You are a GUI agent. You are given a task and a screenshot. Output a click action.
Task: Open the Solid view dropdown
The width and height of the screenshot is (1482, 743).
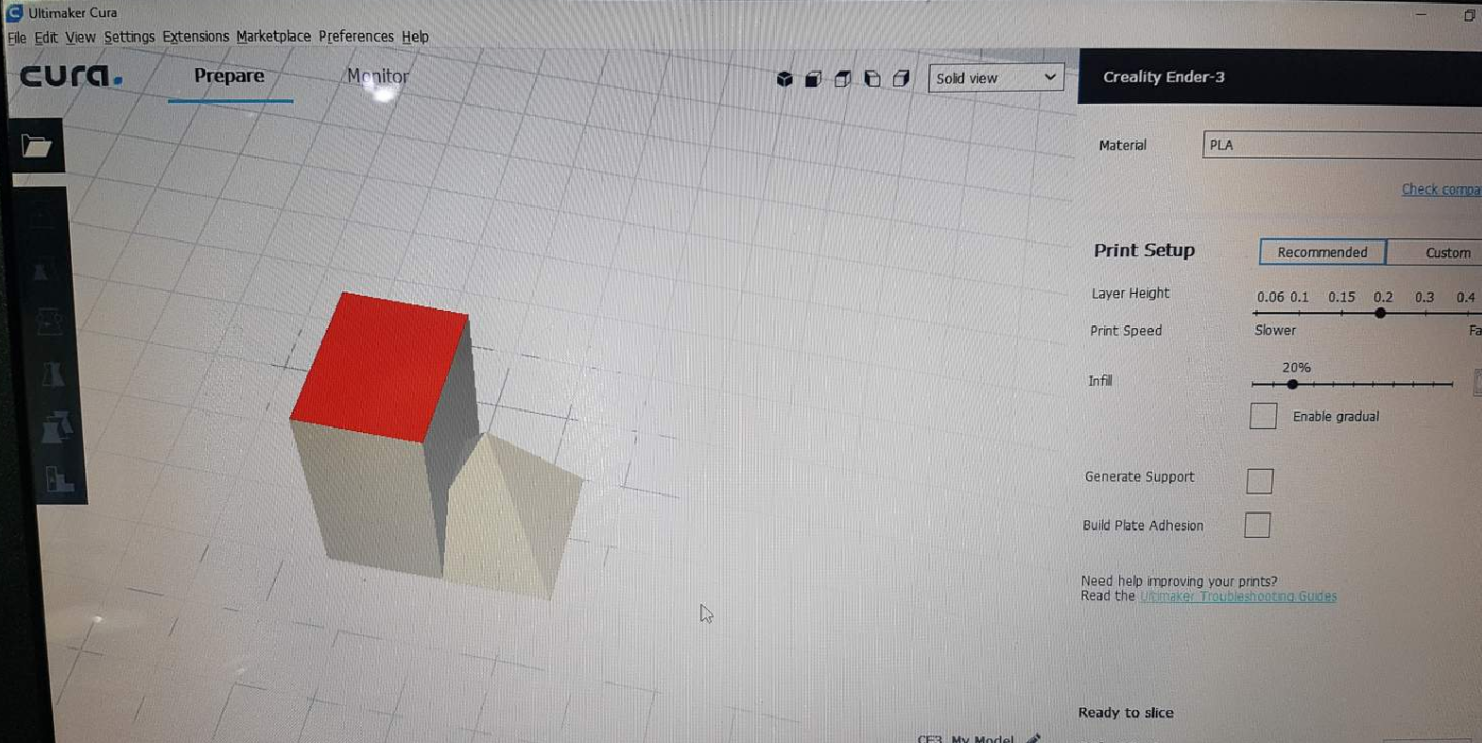click(x=995, y=78)
